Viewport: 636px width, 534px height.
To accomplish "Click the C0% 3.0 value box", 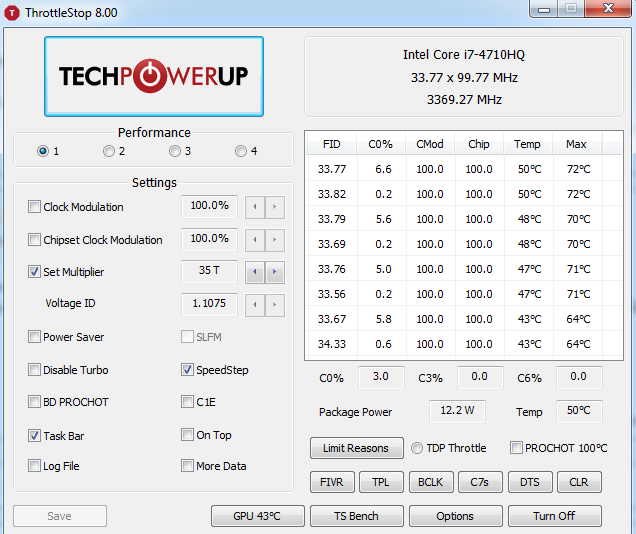I will pos(381,377).
